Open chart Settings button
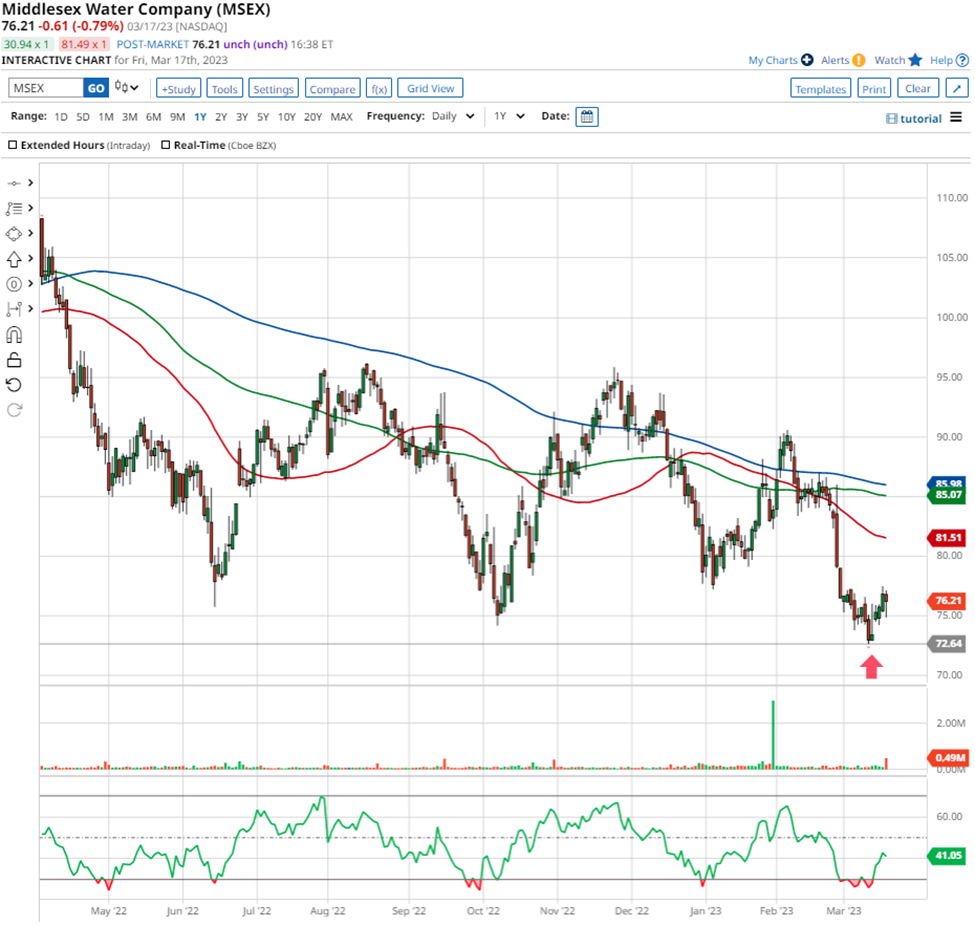Viewport: 975px width, 926px height. 274,88
